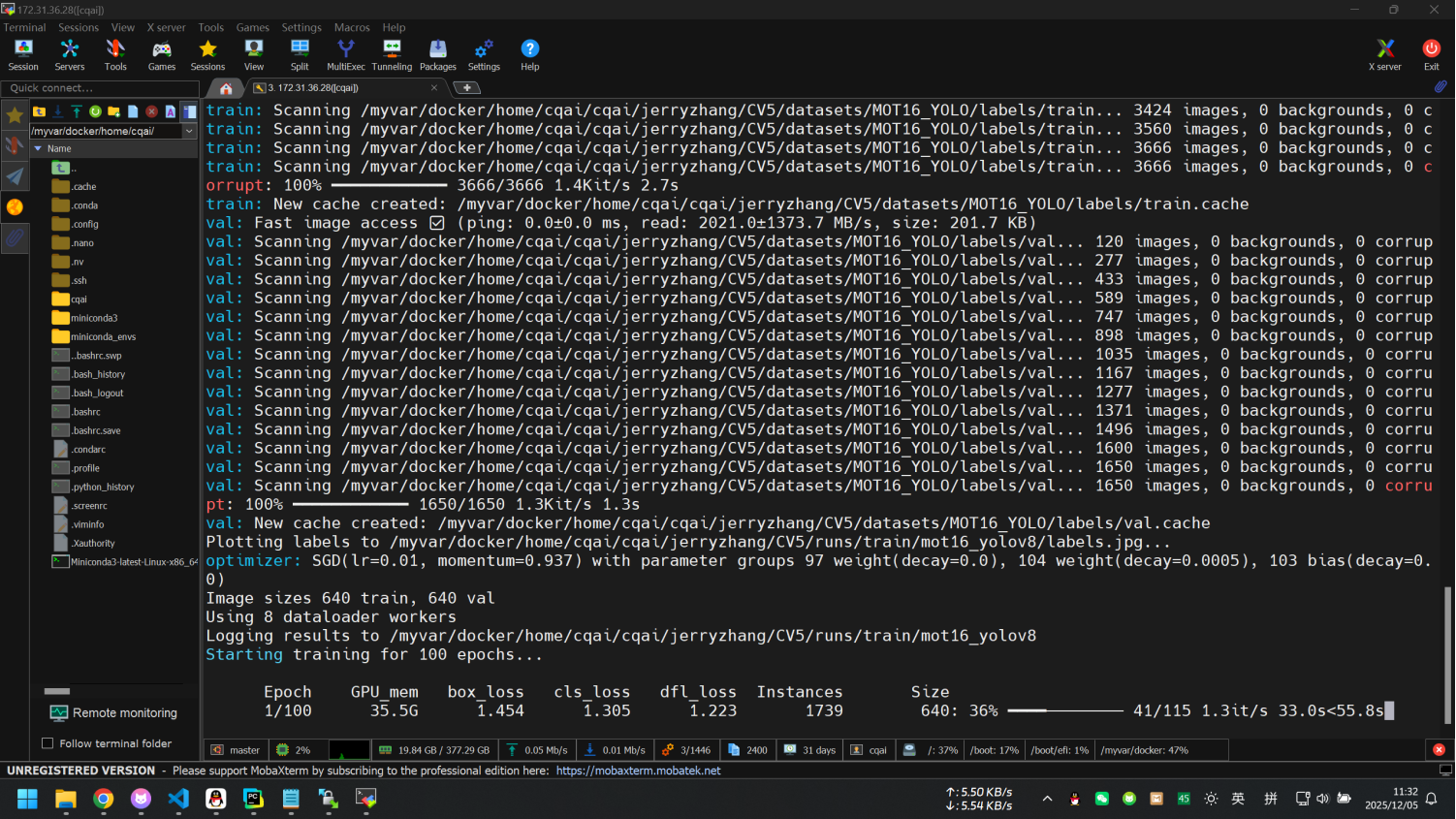Screen dimensions: 1456x819
Task: Toggle the star favorites sidebar tab
Action: pos(15,115)
